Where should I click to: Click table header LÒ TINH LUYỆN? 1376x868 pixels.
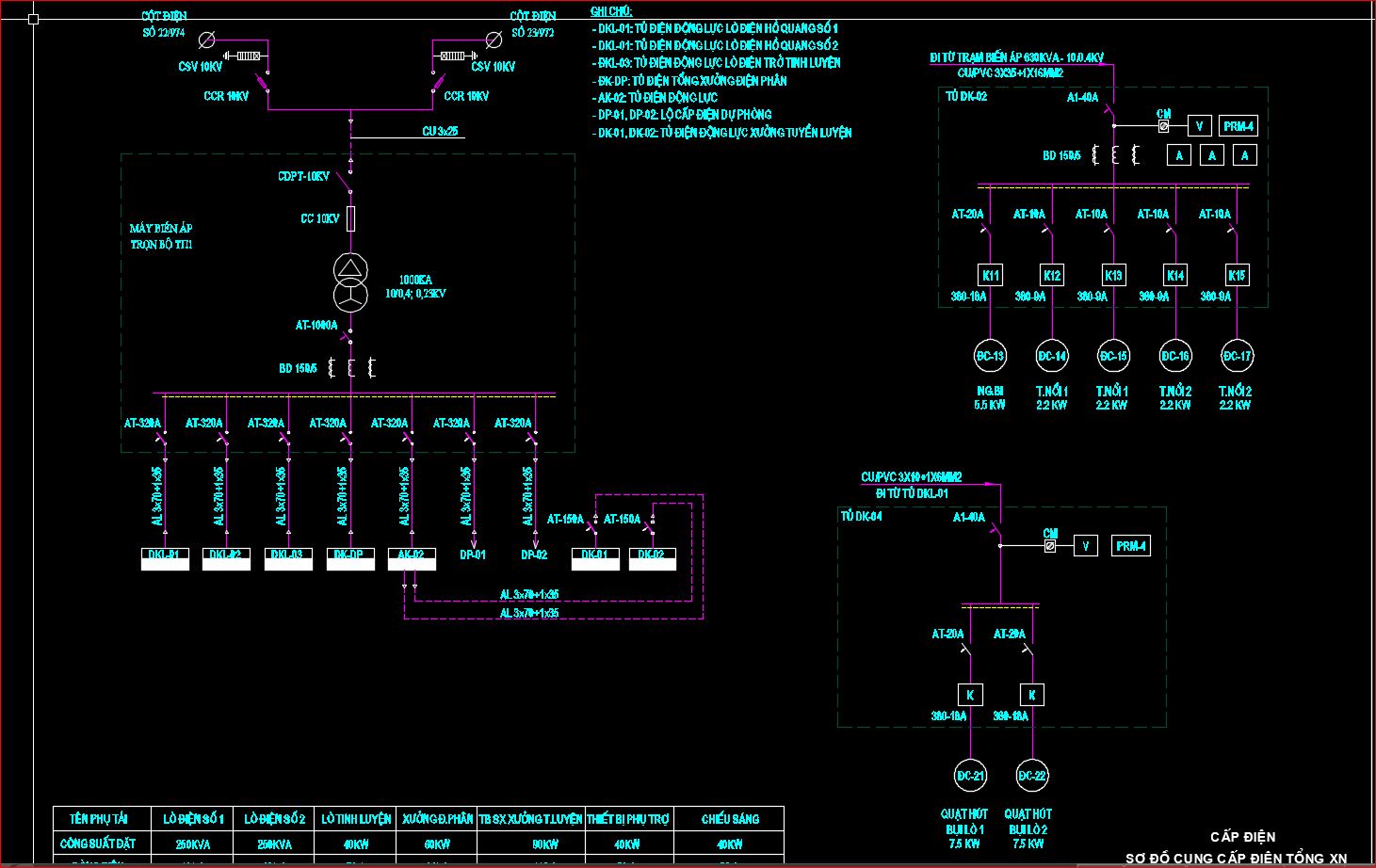pyautogui.click(x=356, y=819)
